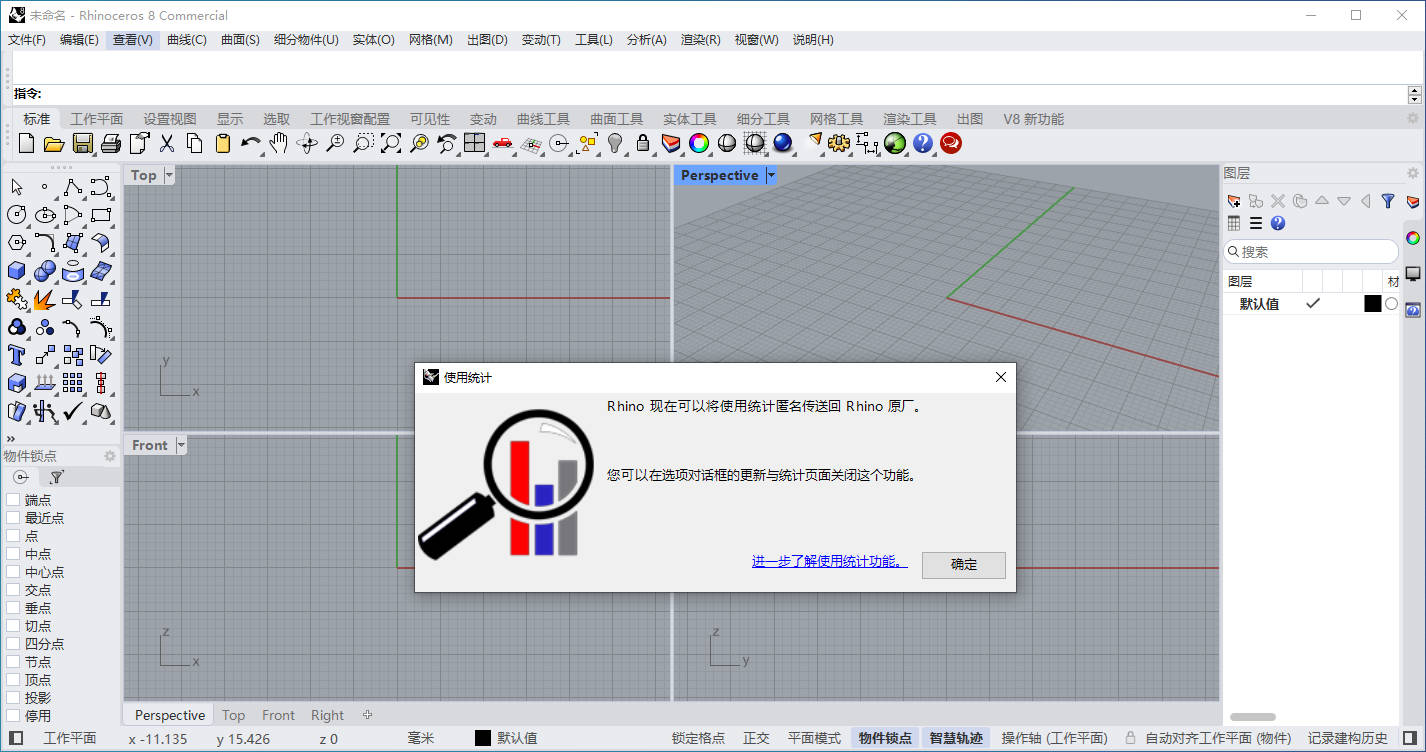Open the Perspective viewport dropdown arrow
The height and width of the screenshot is (752, 1426).
click(x=771, y=175)
